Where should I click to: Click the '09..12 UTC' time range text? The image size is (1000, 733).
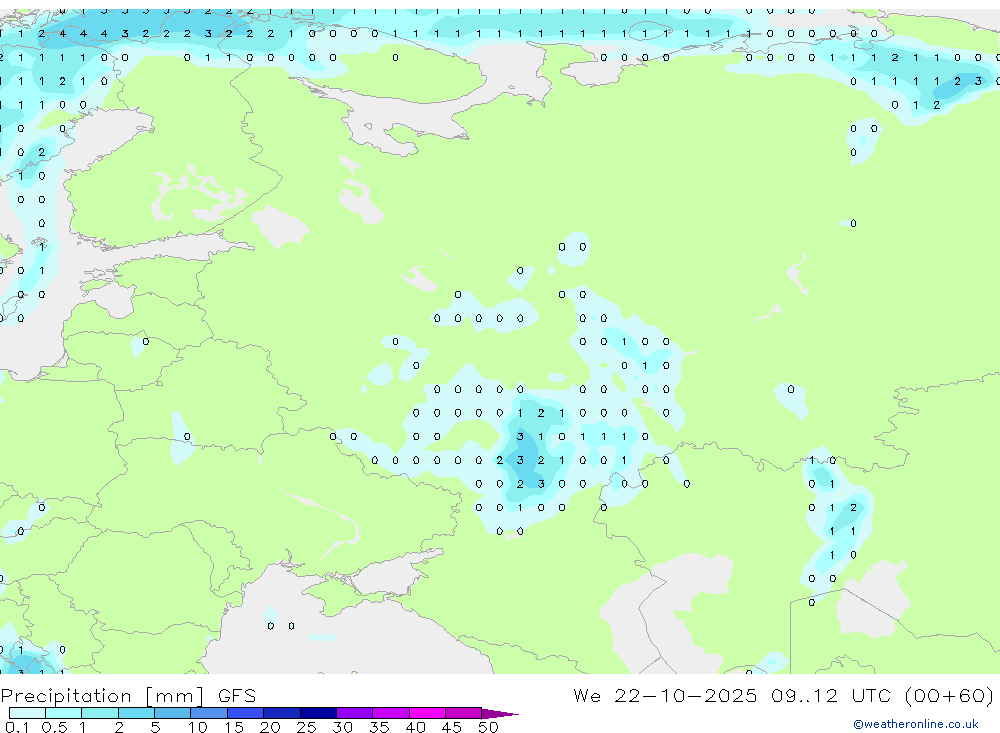(x=830, y=695)
